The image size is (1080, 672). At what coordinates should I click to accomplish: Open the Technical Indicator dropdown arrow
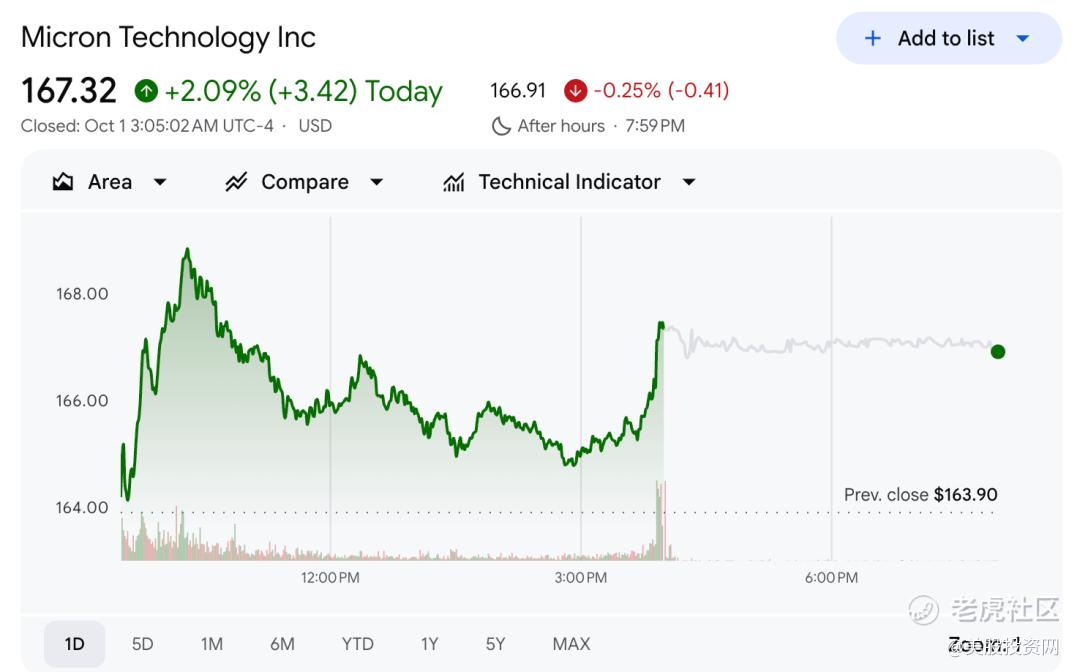point(689,182)
